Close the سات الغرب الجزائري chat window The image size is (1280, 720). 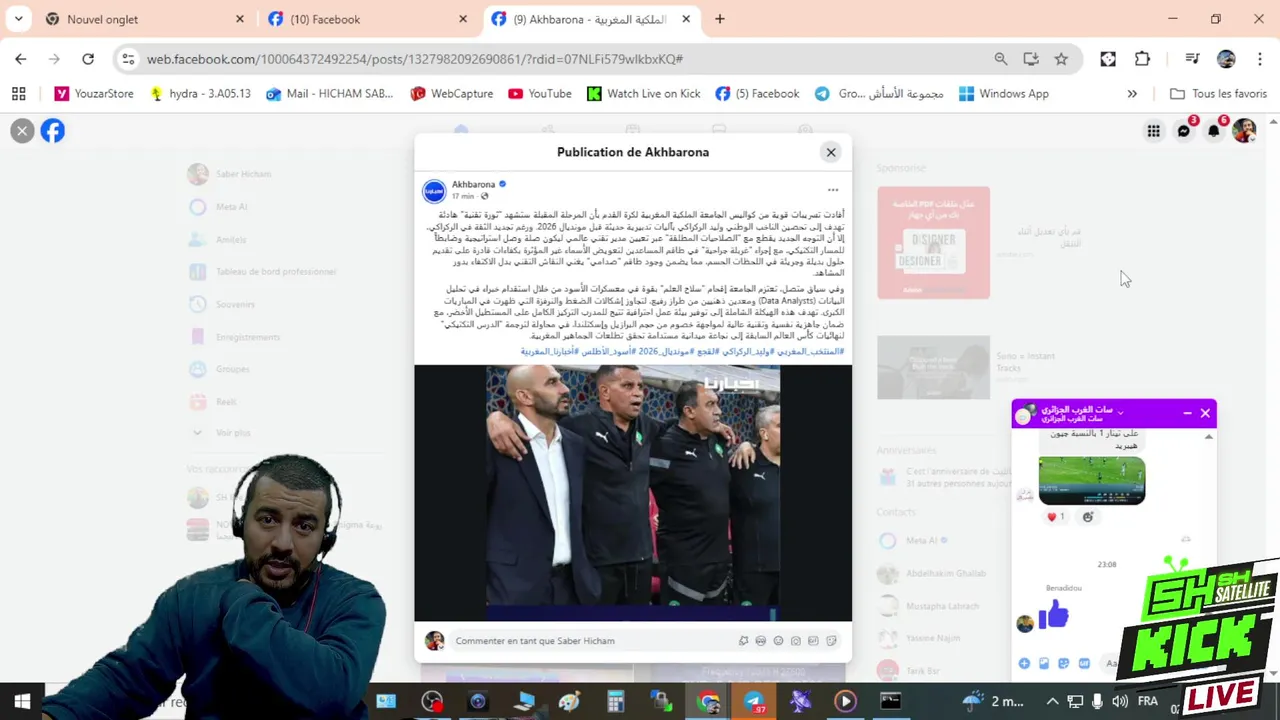(x=1205, y=413)
